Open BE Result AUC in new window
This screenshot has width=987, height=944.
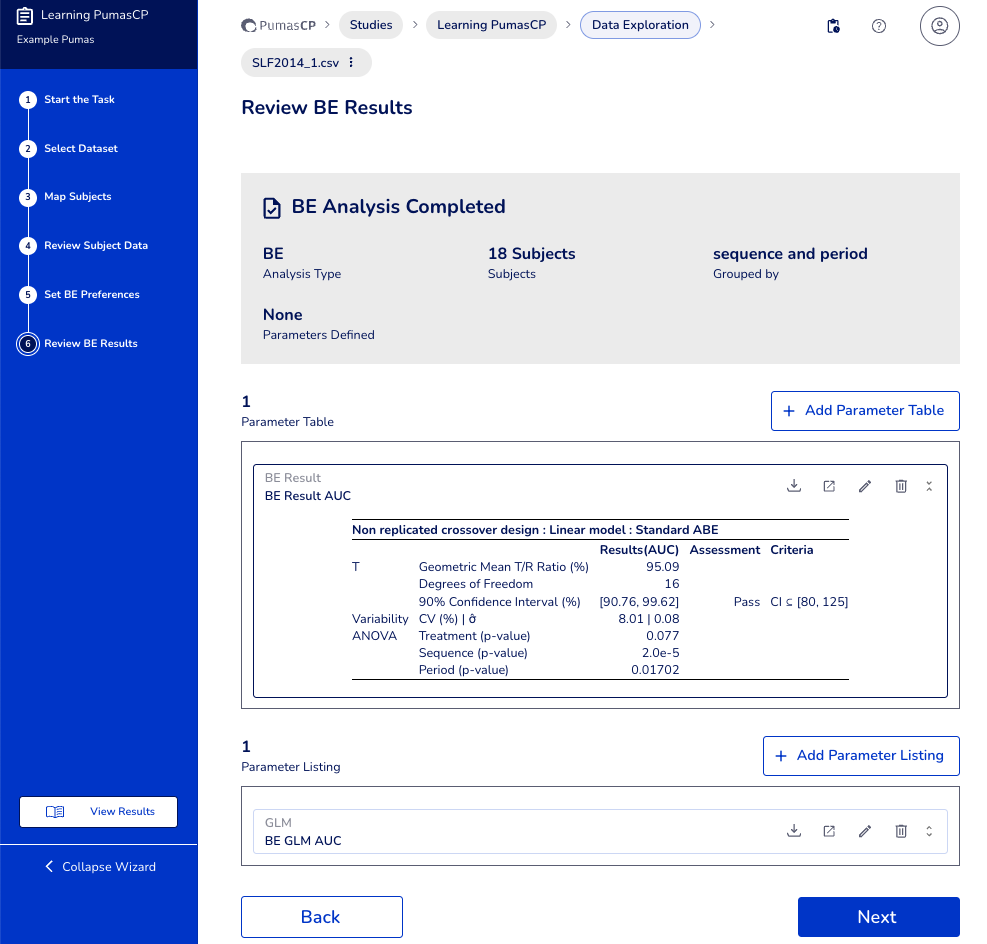829,486
